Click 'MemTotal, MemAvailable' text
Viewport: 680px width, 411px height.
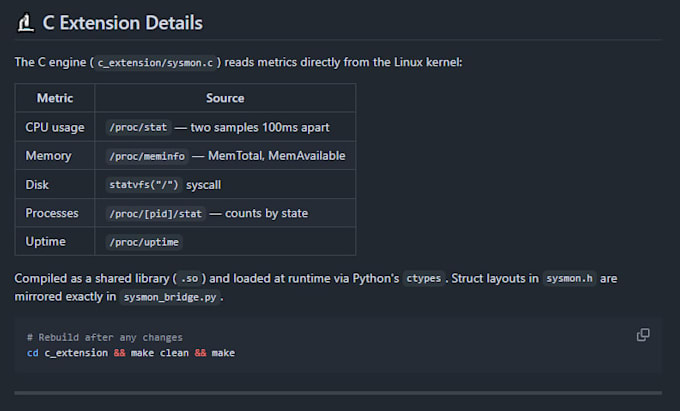(x=277, y=156)
